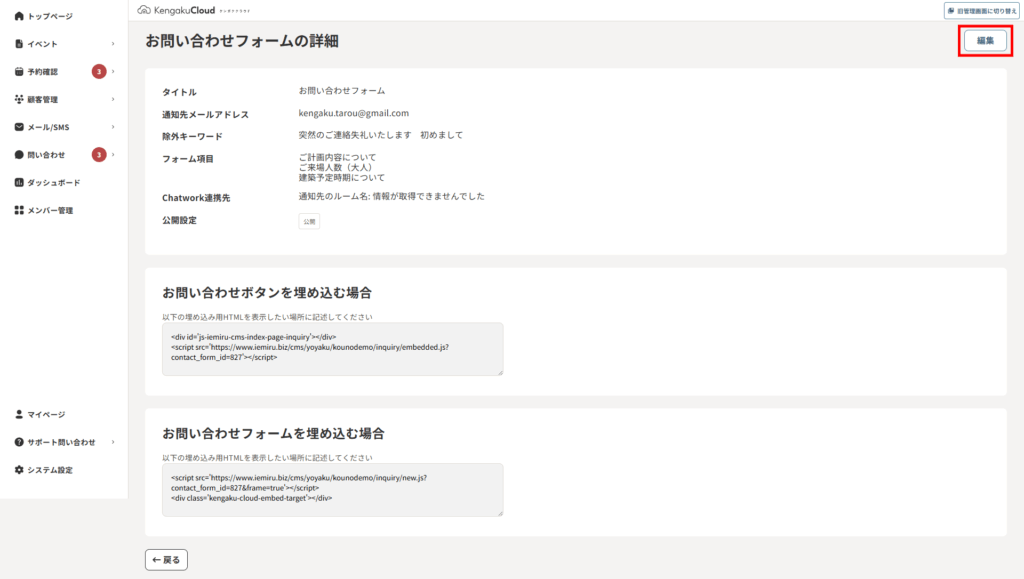This screenshot has height=579, width=1024.
Task: Switch to the old admin screen button
Action: 982,10
